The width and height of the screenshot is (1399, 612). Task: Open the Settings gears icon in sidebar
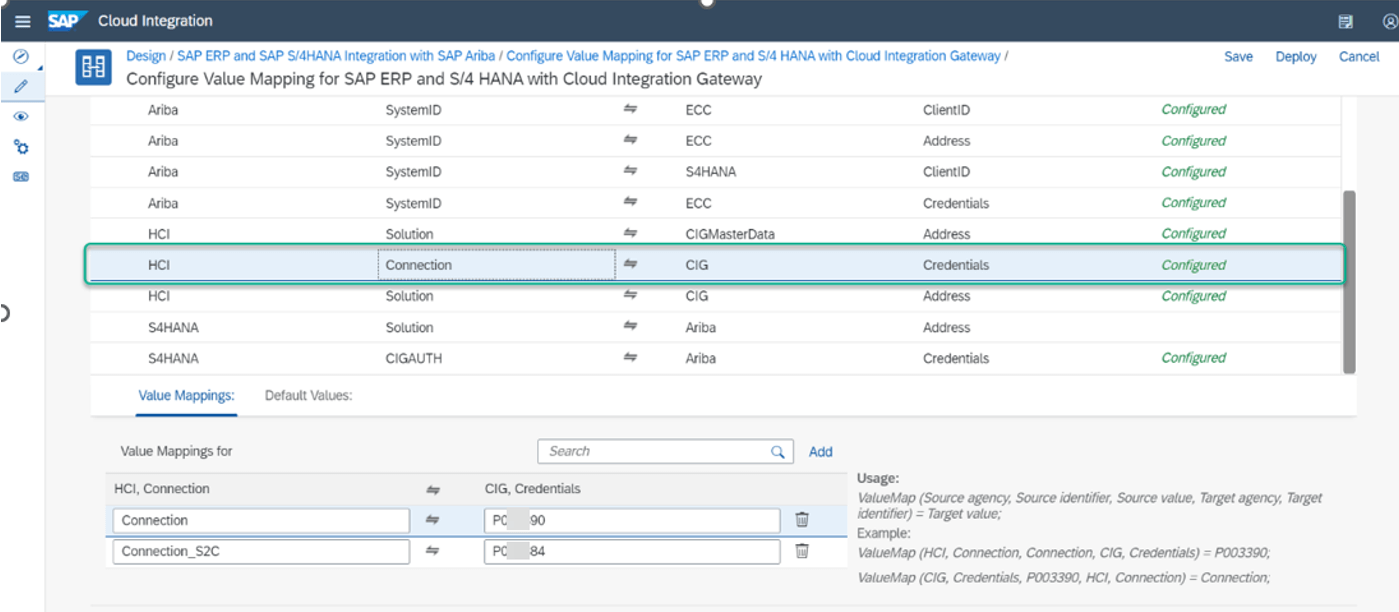click(20, 147)
